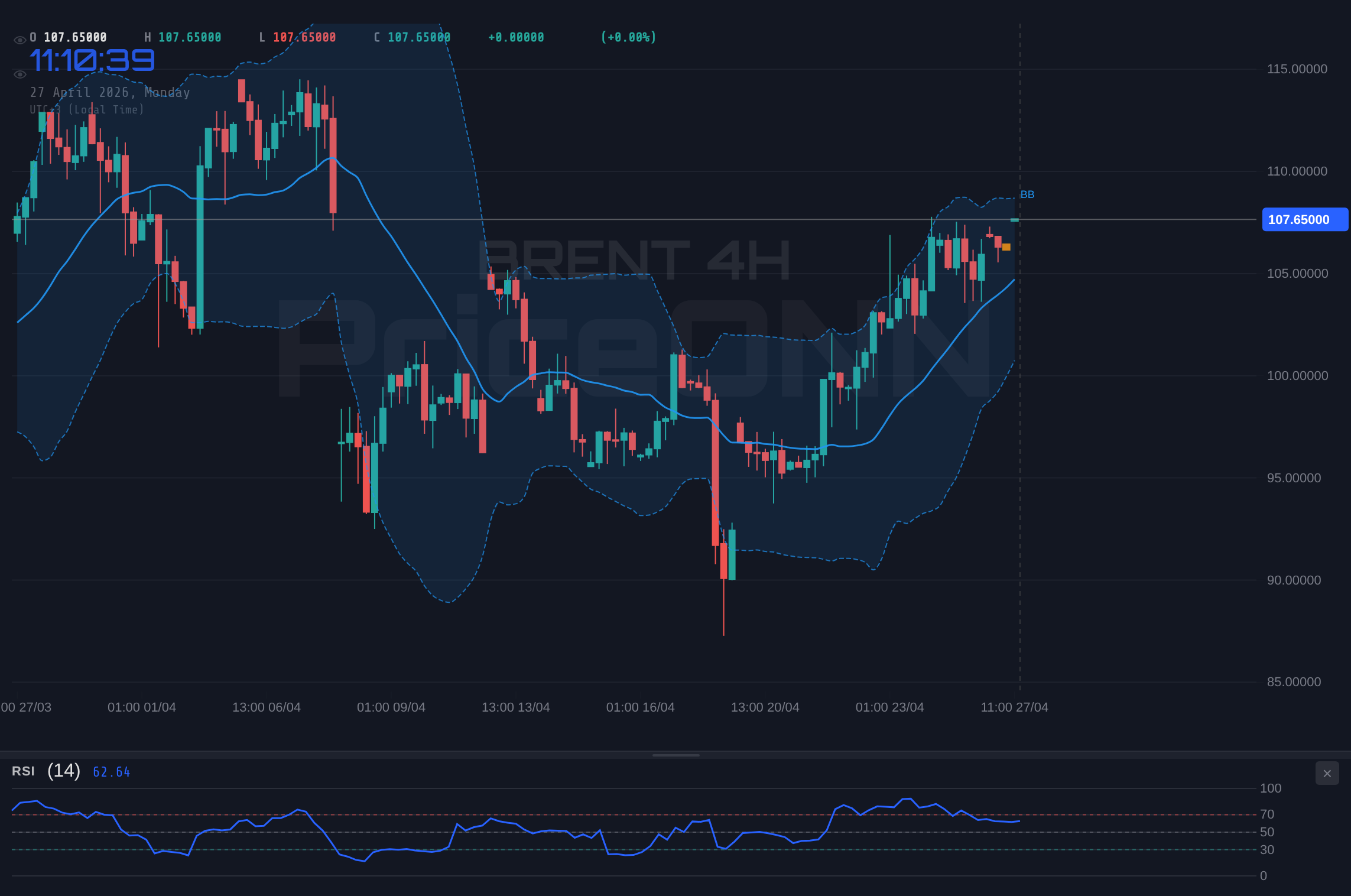Click the RSI 100 scale label
Image resolution: width=1351 pixels, height=896 pixels.
[x=1271, y=788]
